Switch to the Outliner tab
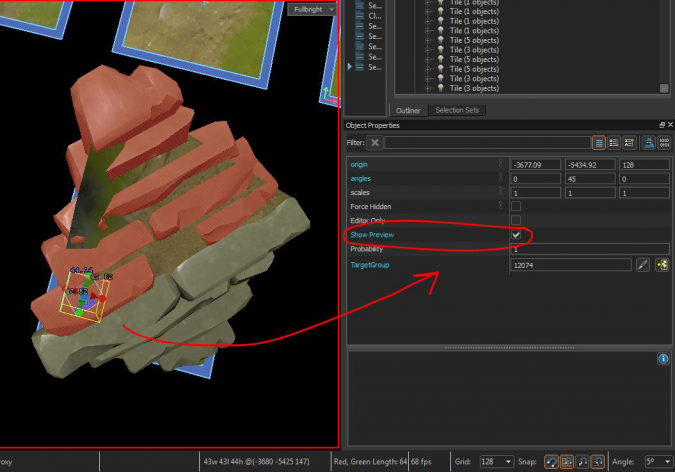The width and height of the screenshot is (675, 472). tap(408, 110)
